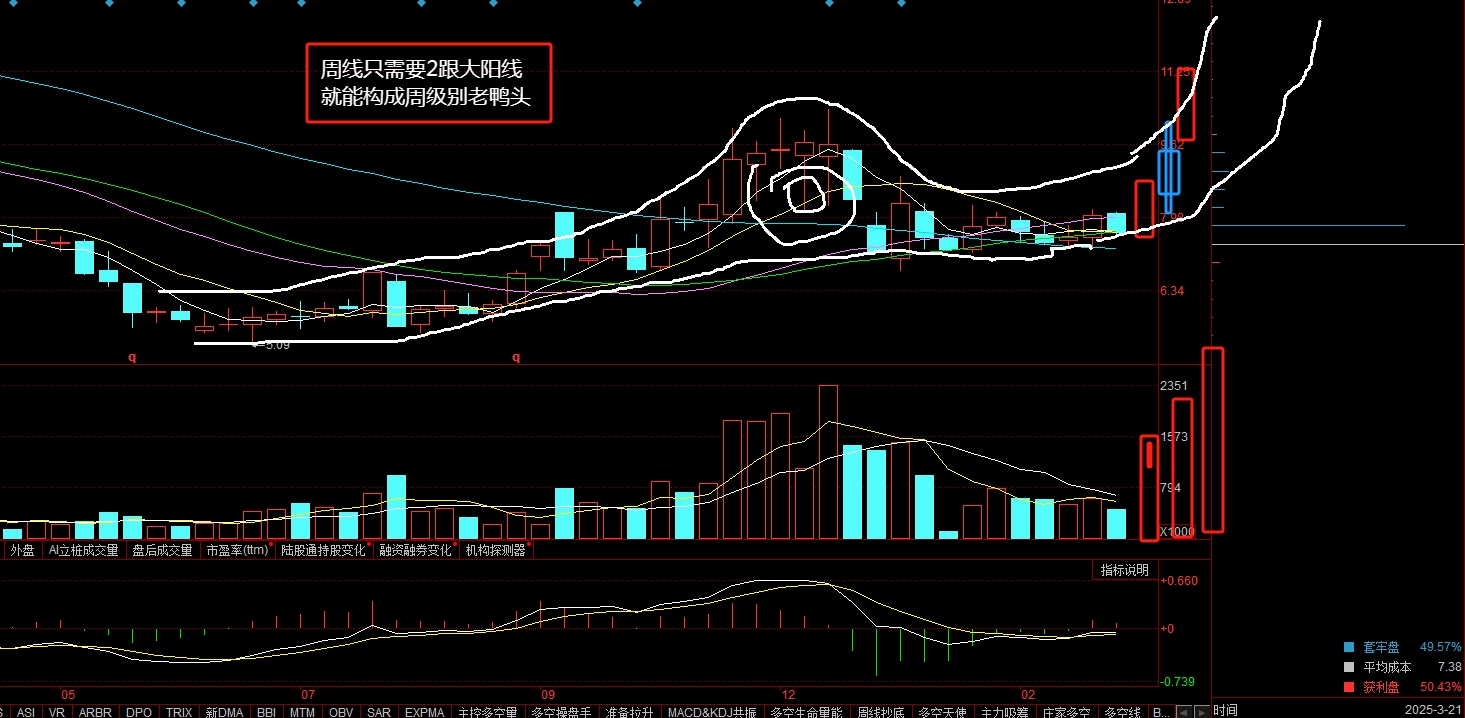Switch to the 周线抄底 indicator tab
Screen dimensions: 1465x718
[x=882, y=712]
